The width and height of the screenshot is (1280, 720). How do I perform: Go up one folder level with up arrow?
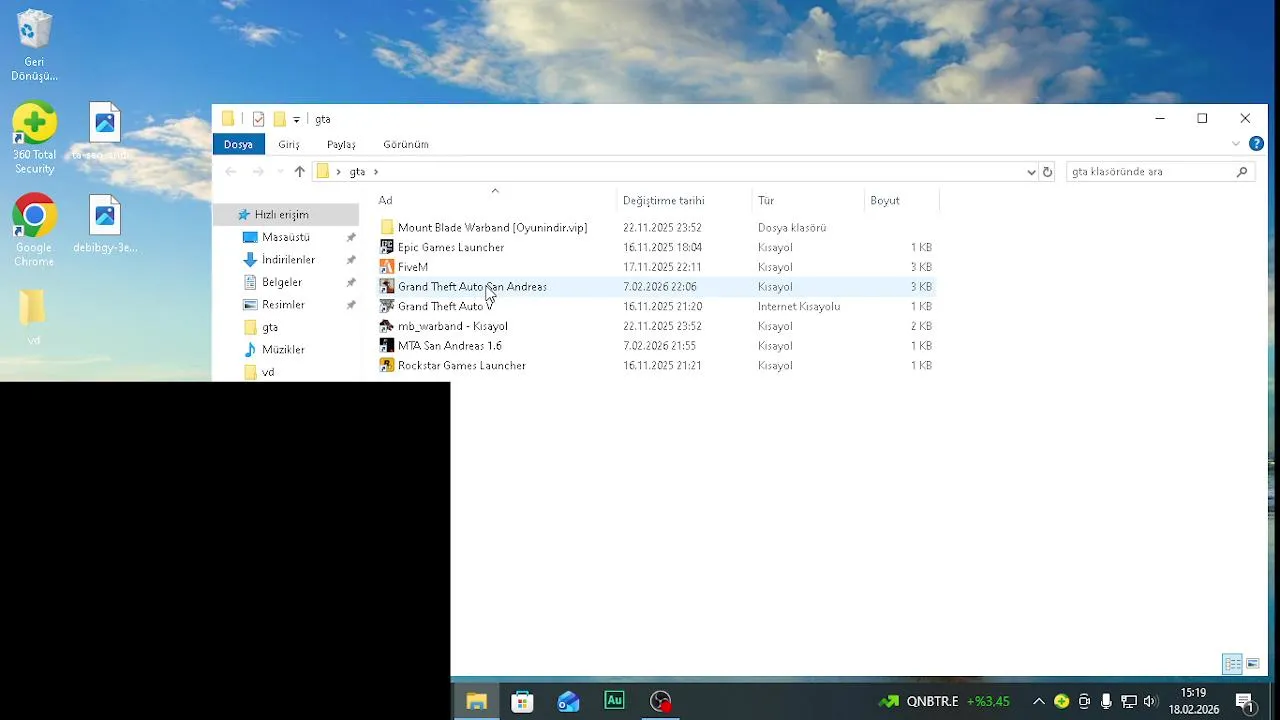click(x=299, y=172)
